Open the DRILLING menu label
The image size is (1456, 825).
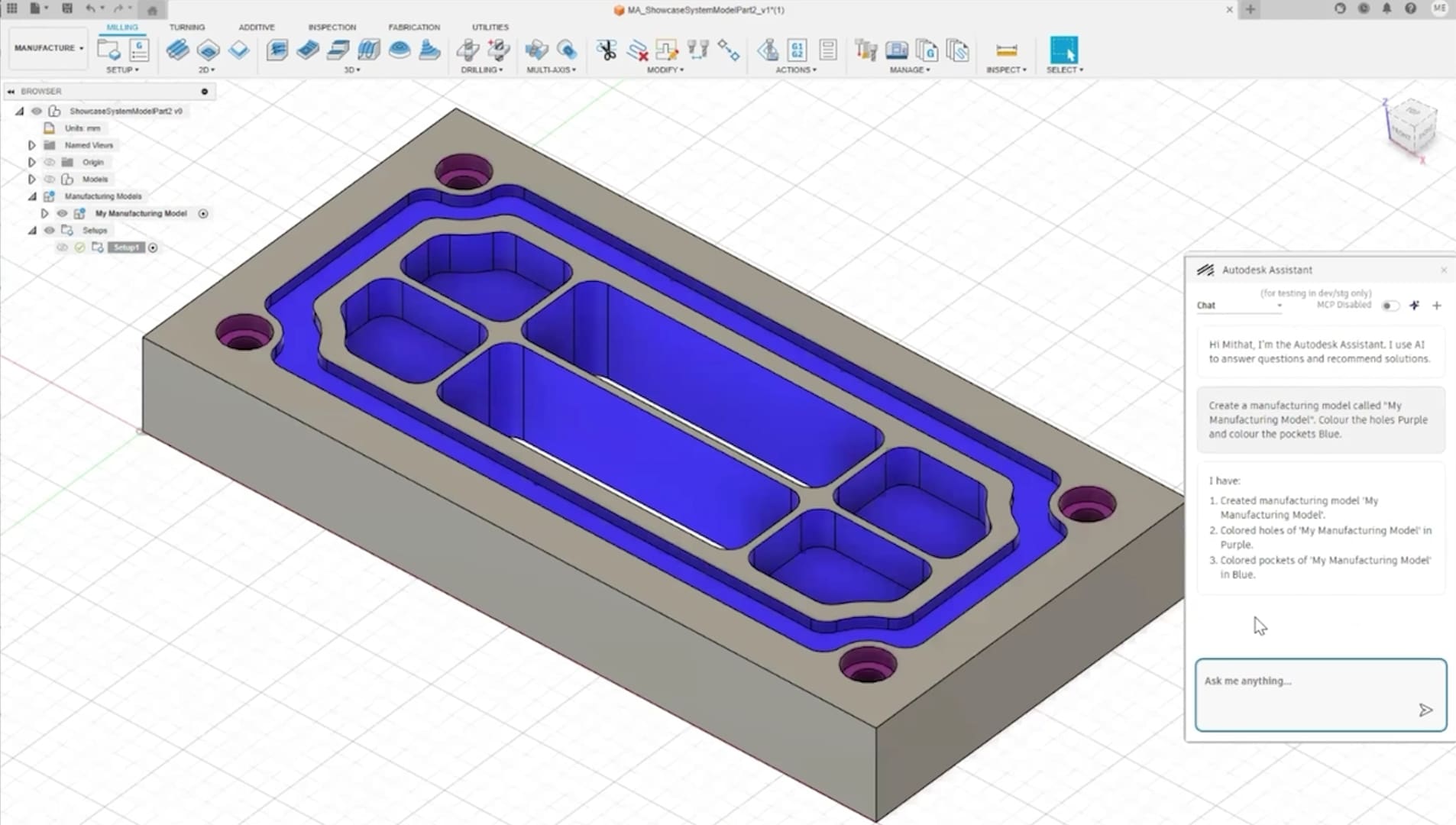coord(481,70)
